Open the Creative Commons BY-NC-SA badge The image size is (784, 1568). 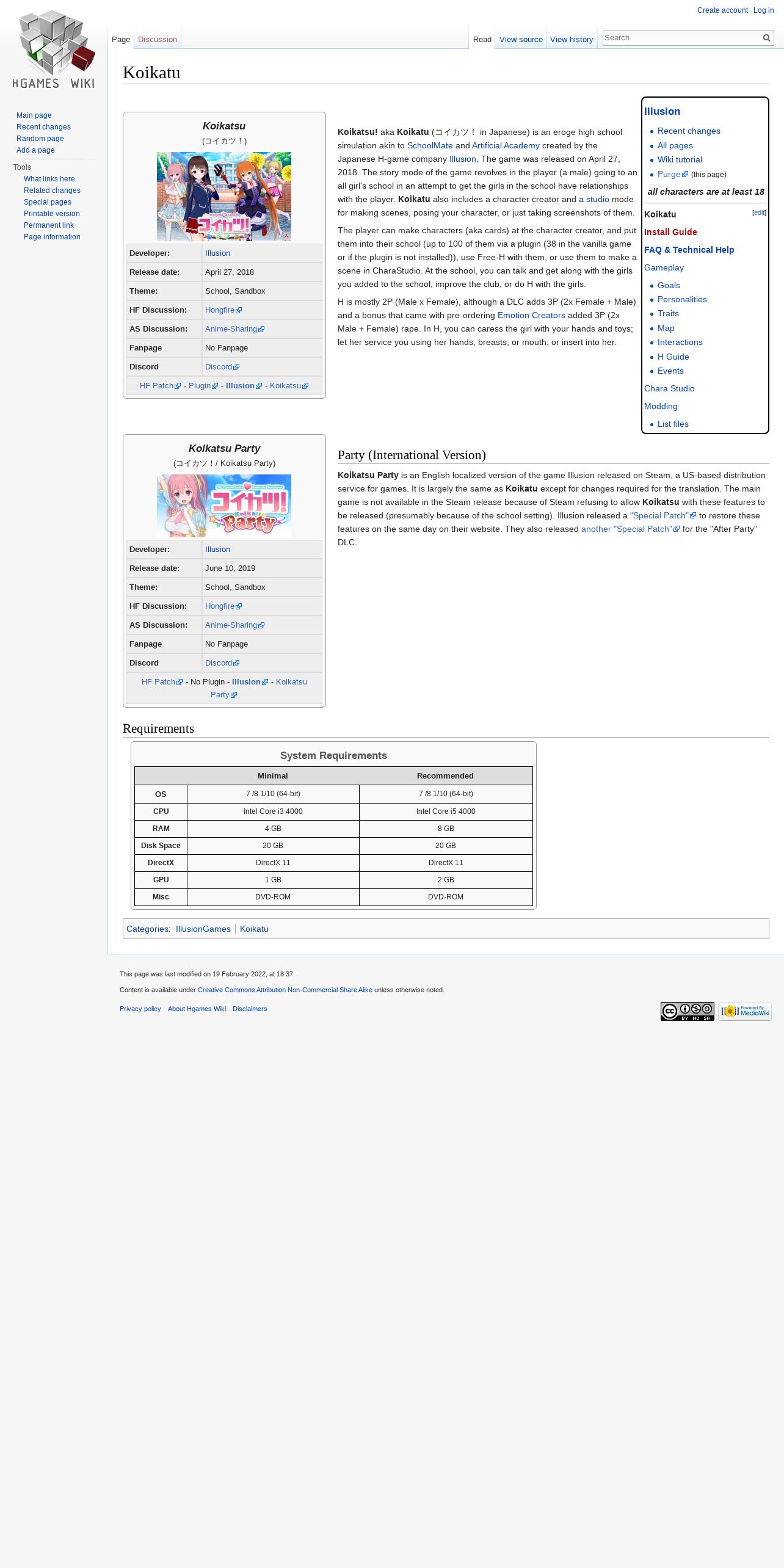coord(688,1011)
